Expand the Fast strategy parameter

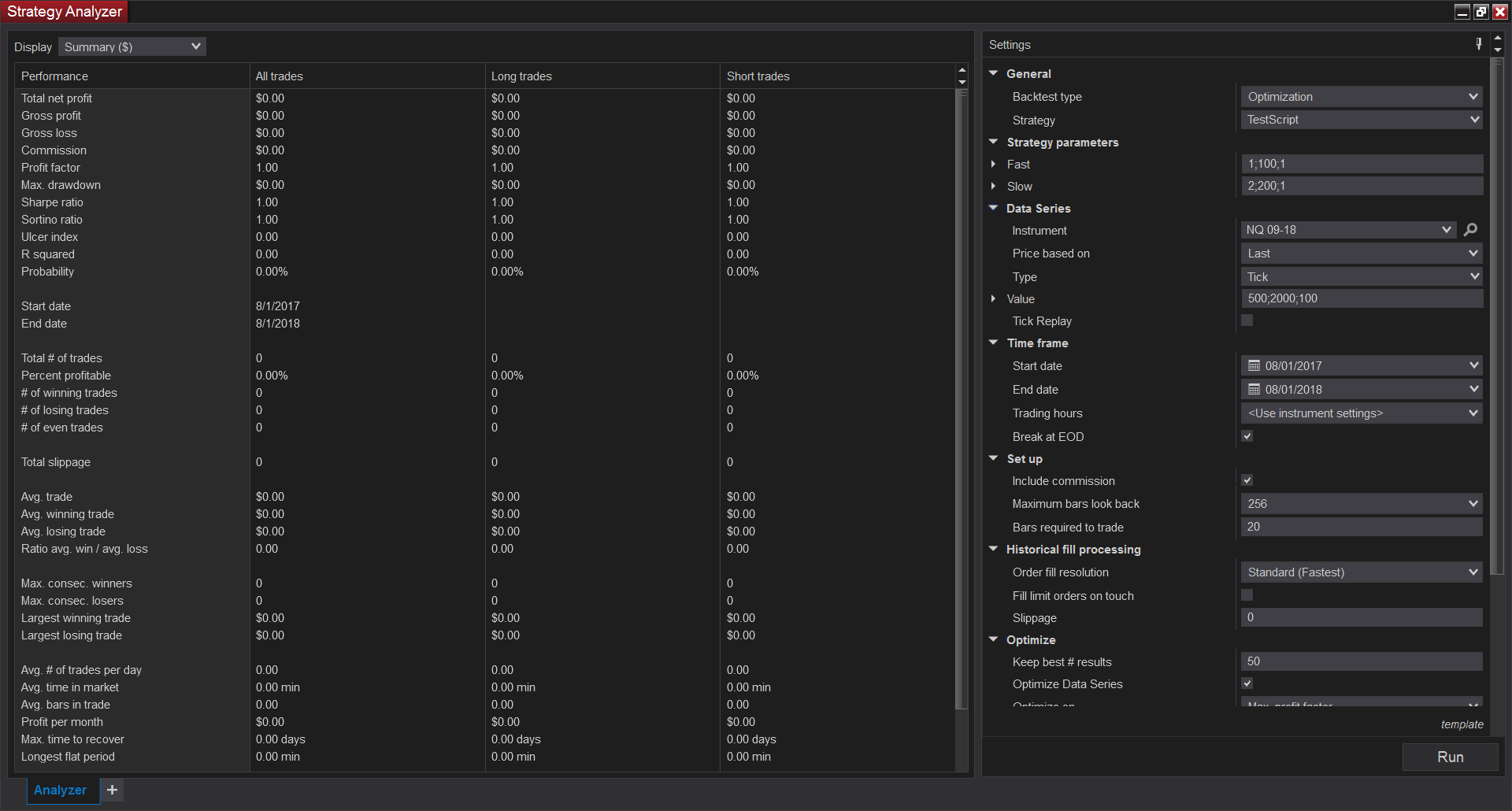point(994,165)
